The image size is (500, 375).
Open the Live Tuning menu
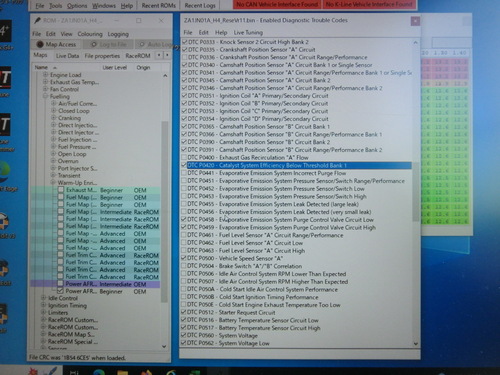(x=248, y=32)
